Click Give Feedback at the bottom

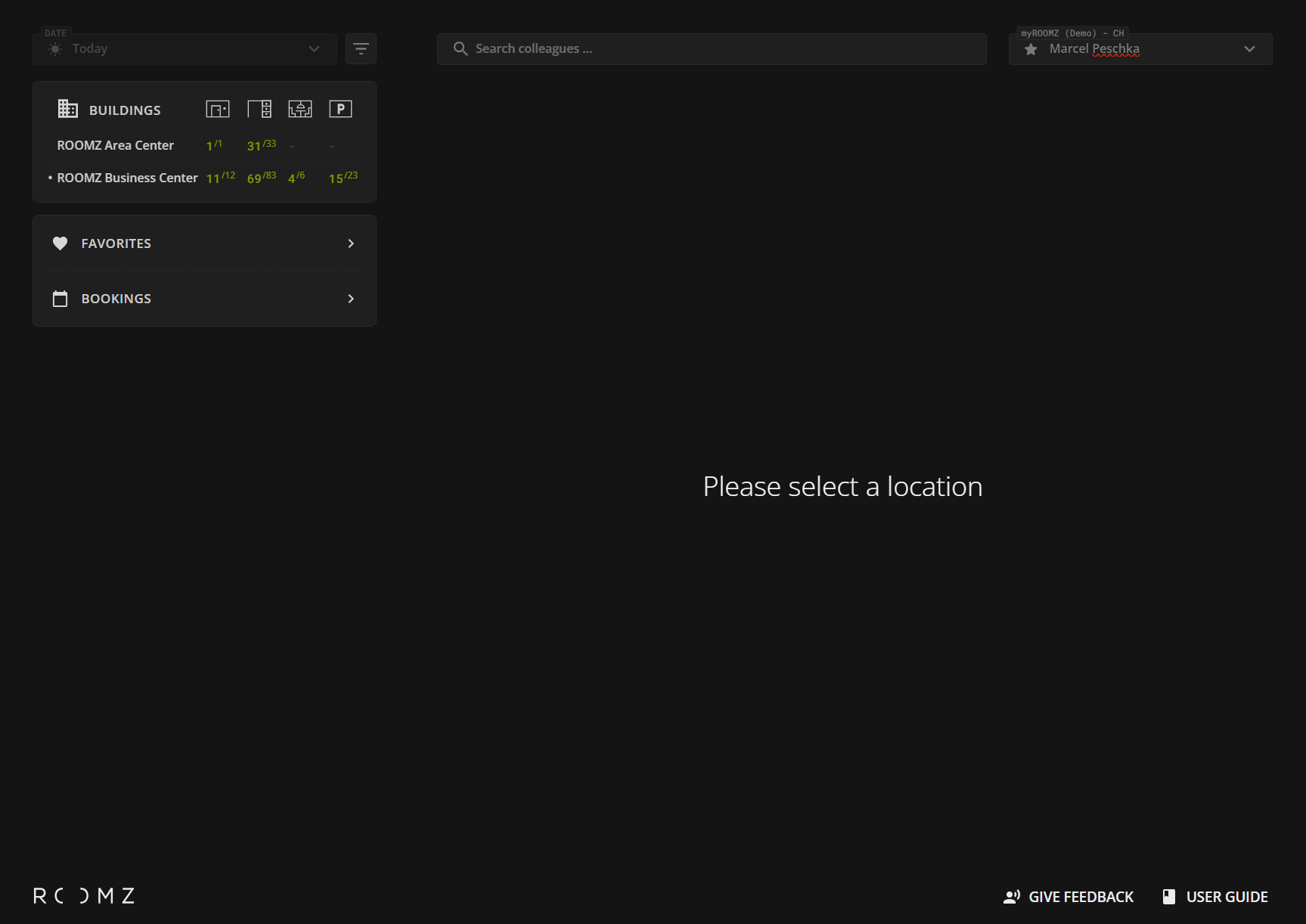coord(1069,897)
